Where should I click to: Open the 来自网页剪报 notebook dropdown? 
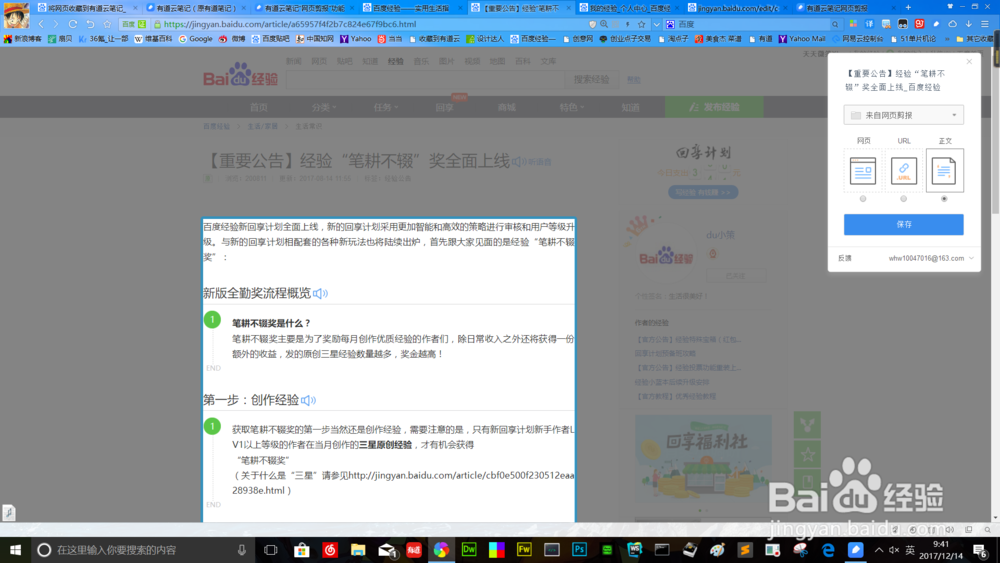(904, 115)
